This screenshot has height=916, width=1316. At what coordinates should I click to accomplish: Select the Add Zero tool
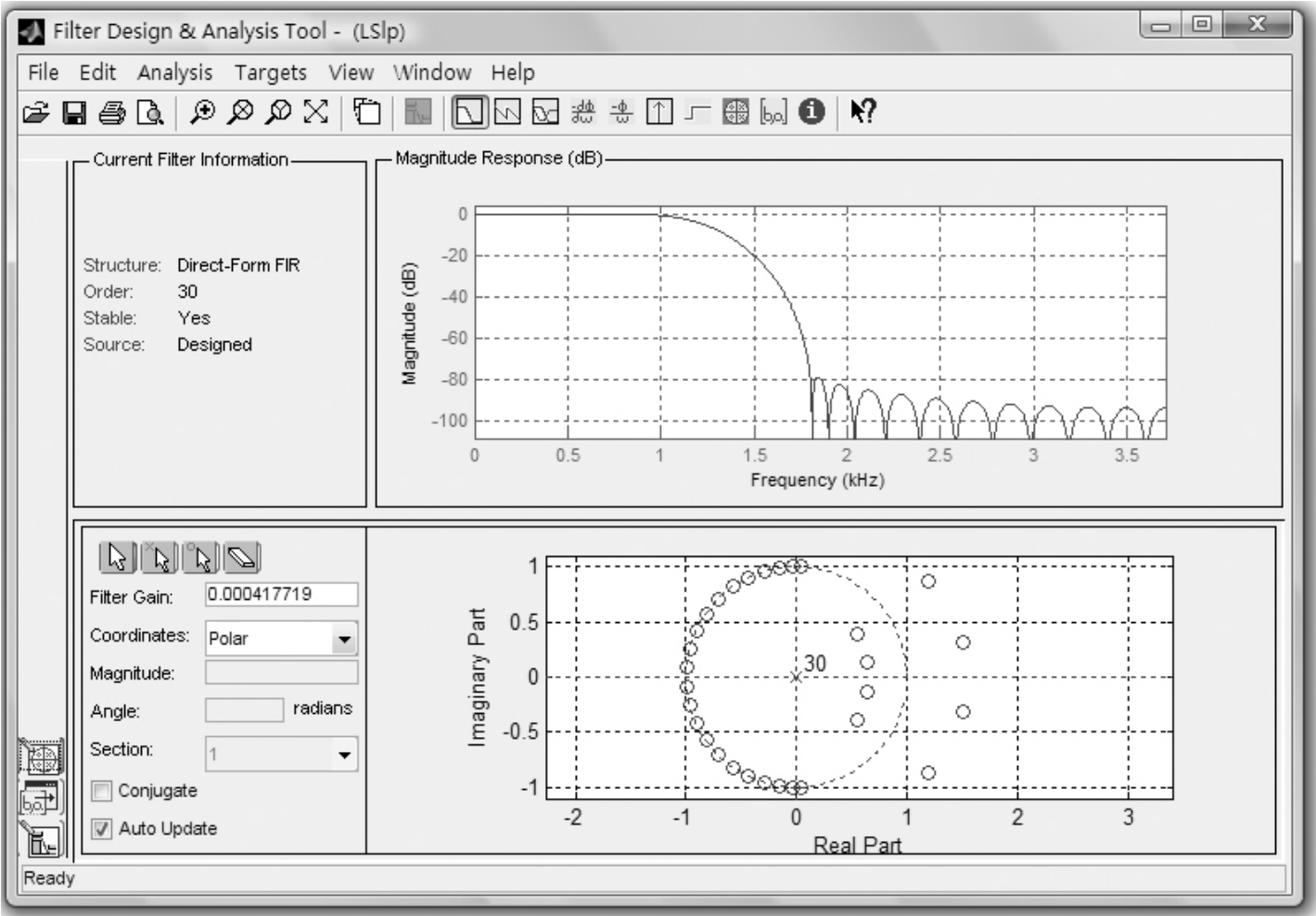[201, 558]
